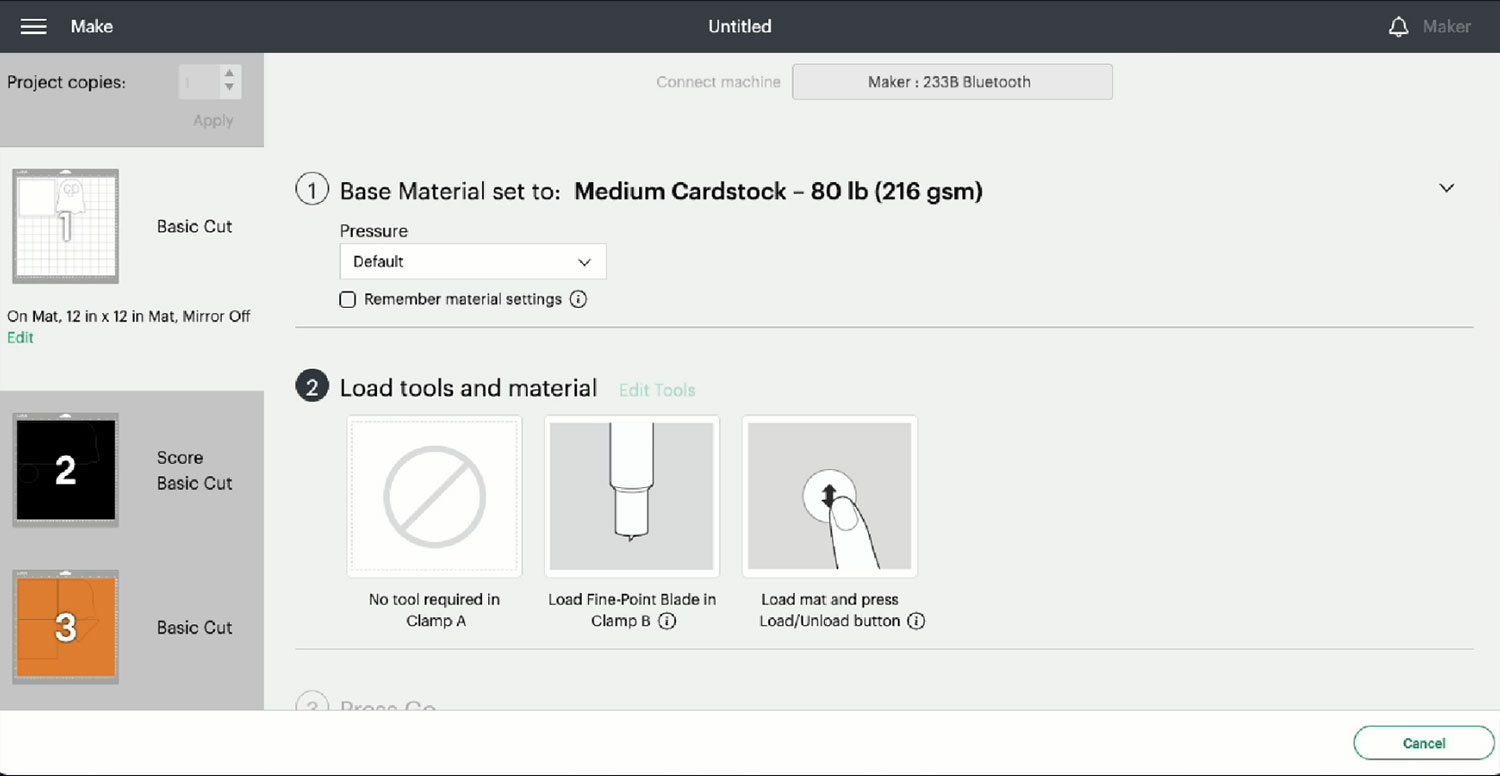The height and width of the screenshot is (776, 1500).
Task: Click the no tool required Clamp A image
Action: (434, 496)
